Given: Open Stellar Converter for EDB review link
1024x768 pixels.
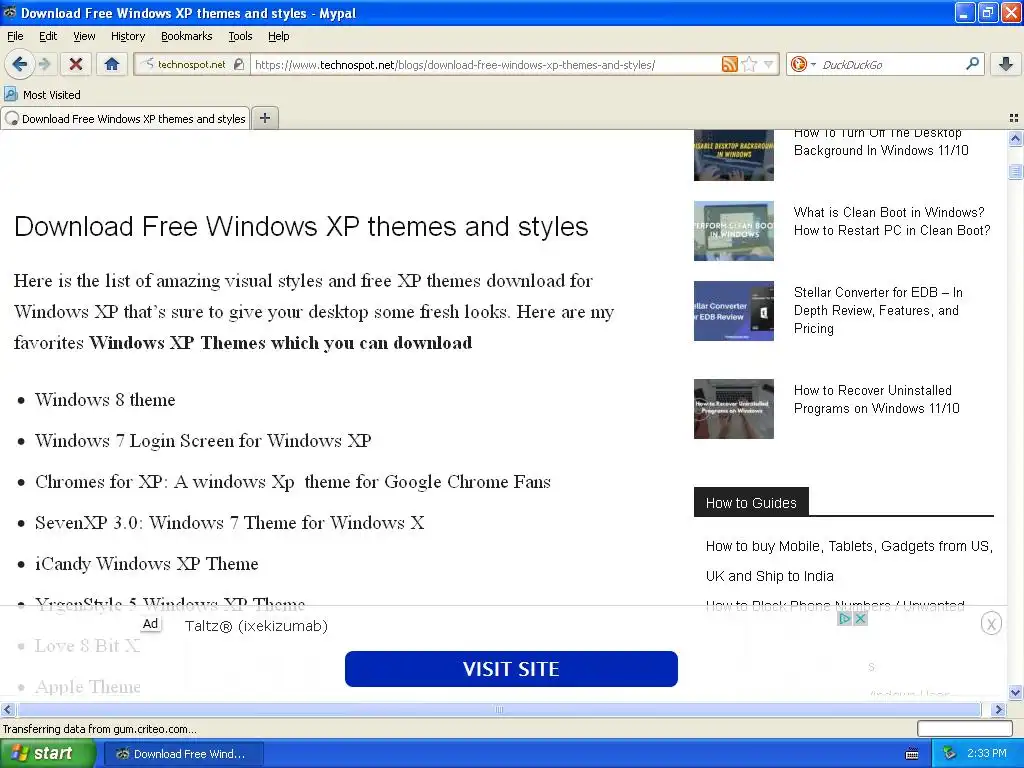Looking at the screenshot, I should coord(878,310).
